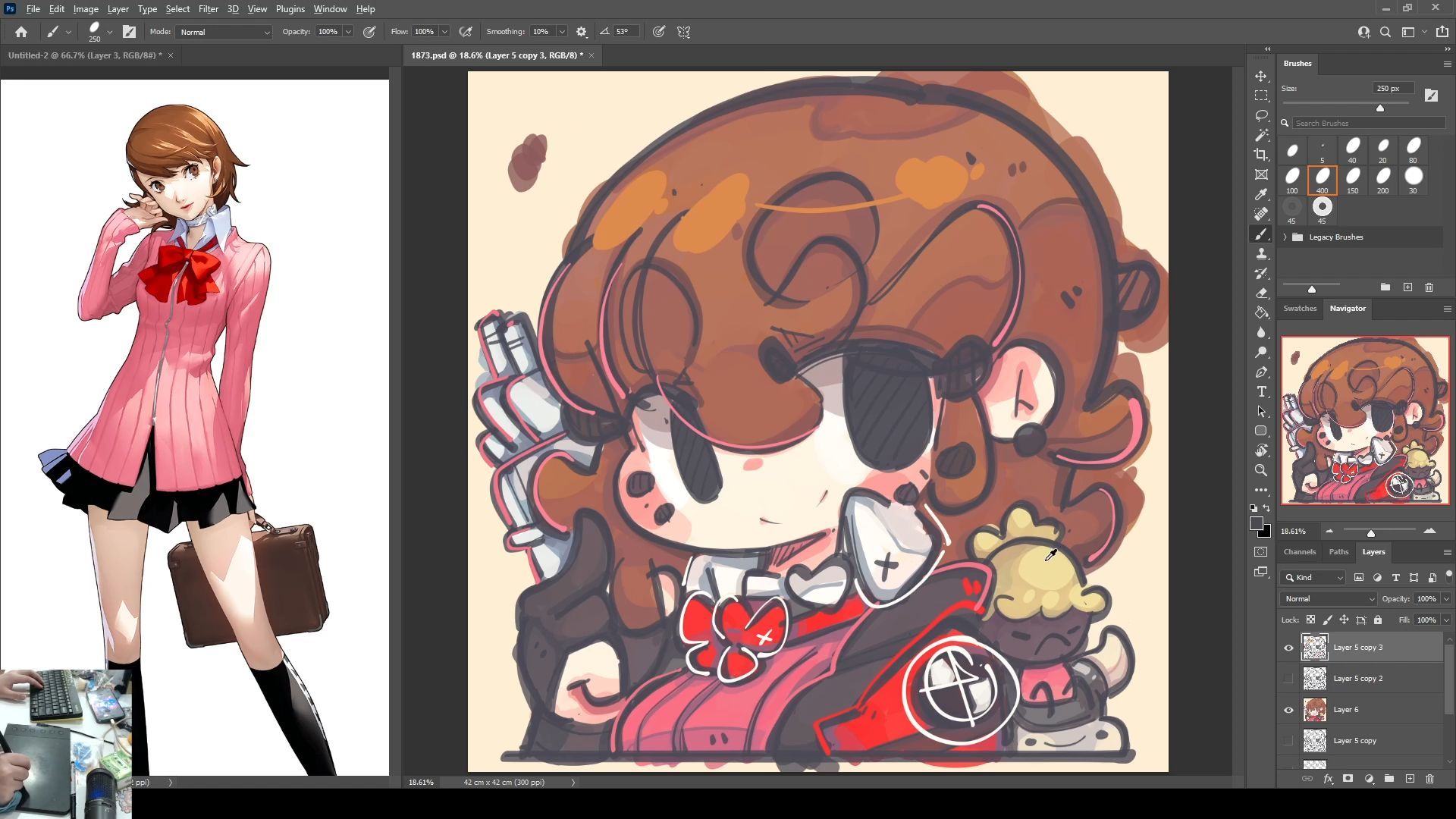
Task: Expand the Legacy Brushes folder
Action: tap(1285, 237)
